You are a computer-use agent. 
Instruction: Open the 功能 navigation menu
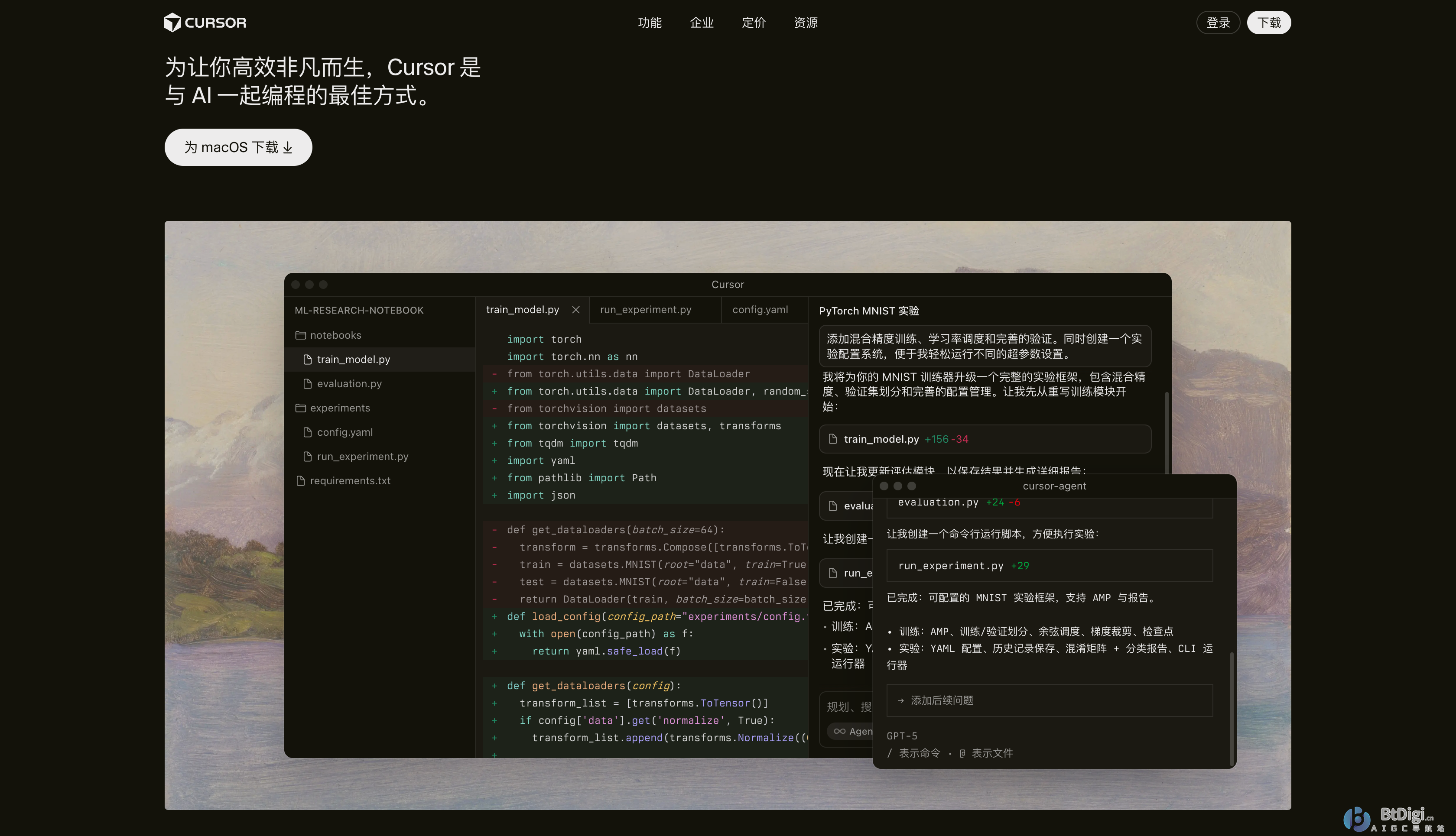[650, 23]
